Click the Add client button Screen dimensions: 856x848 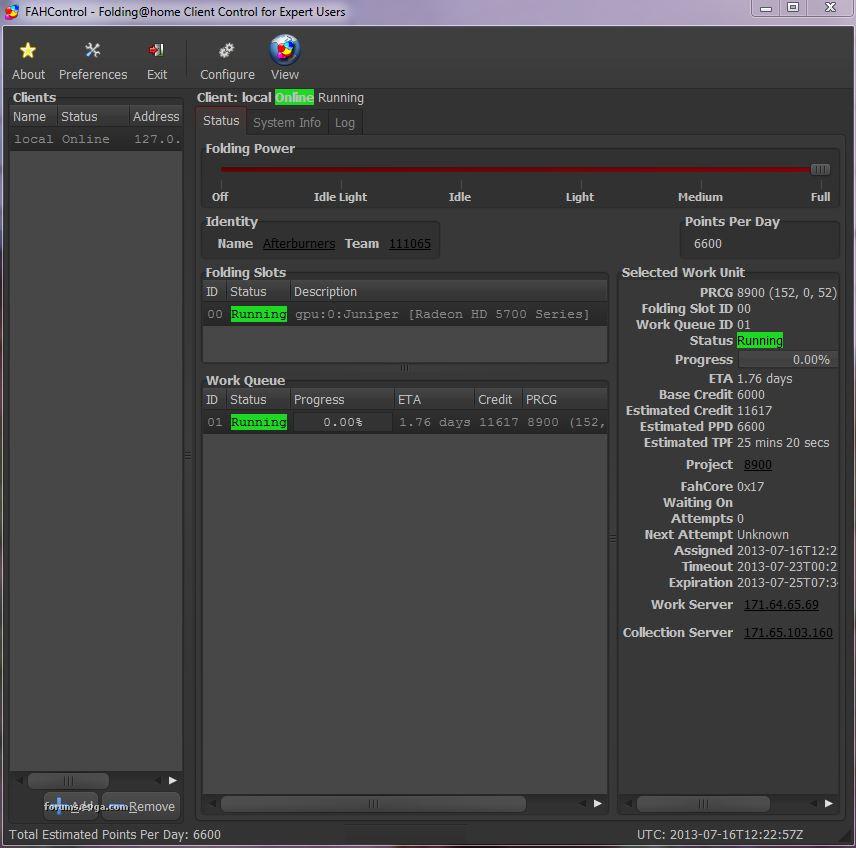(71, 806)
